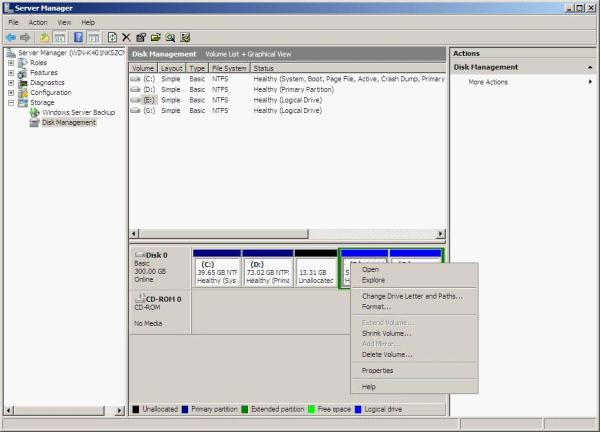The width and height of the screenshot is (601, 433).
Task: Click the Up One Level folder icon
Action: pyautogui.click(x=44, y=37)
